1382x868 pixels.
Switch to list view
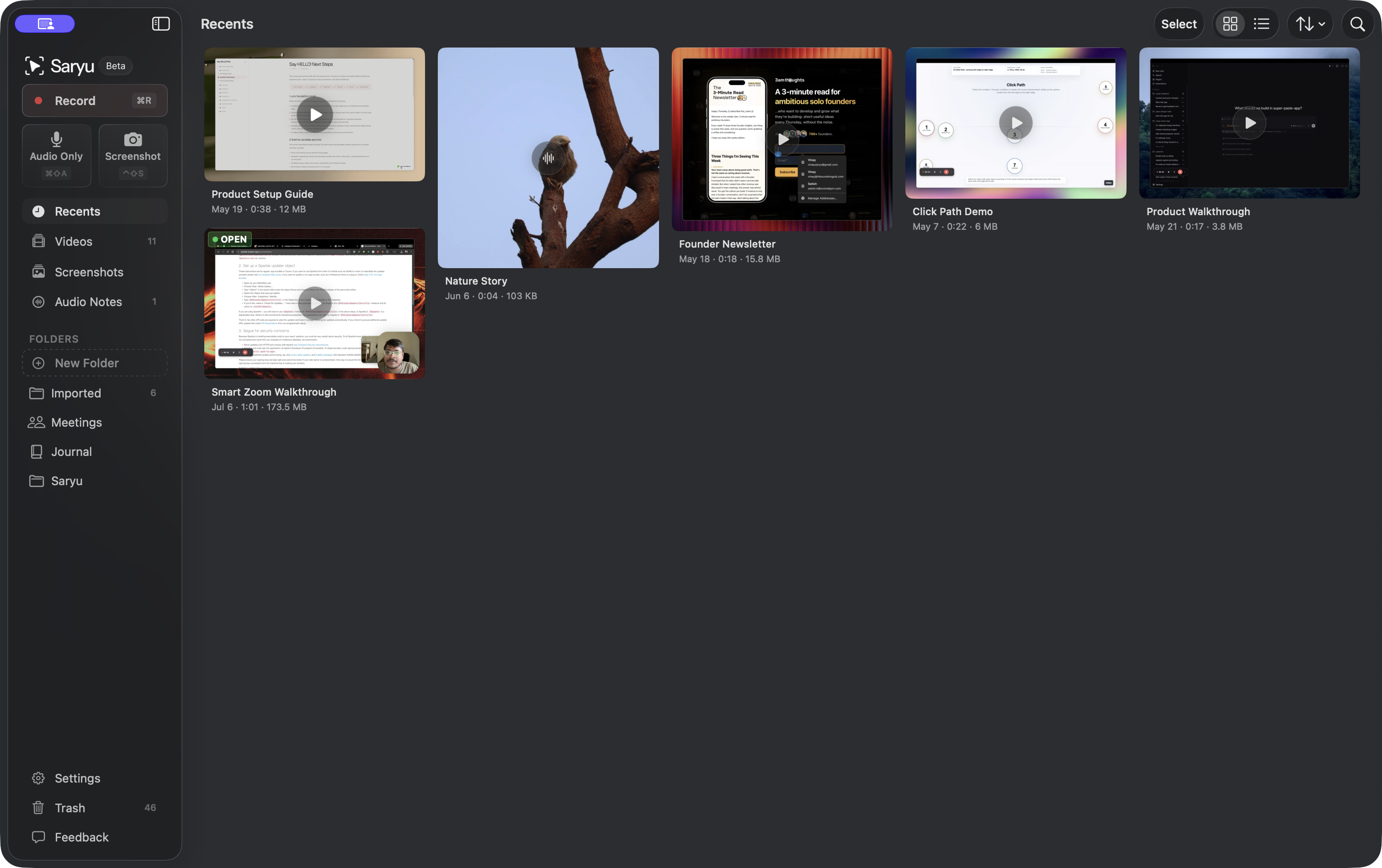coord(1261,23)
